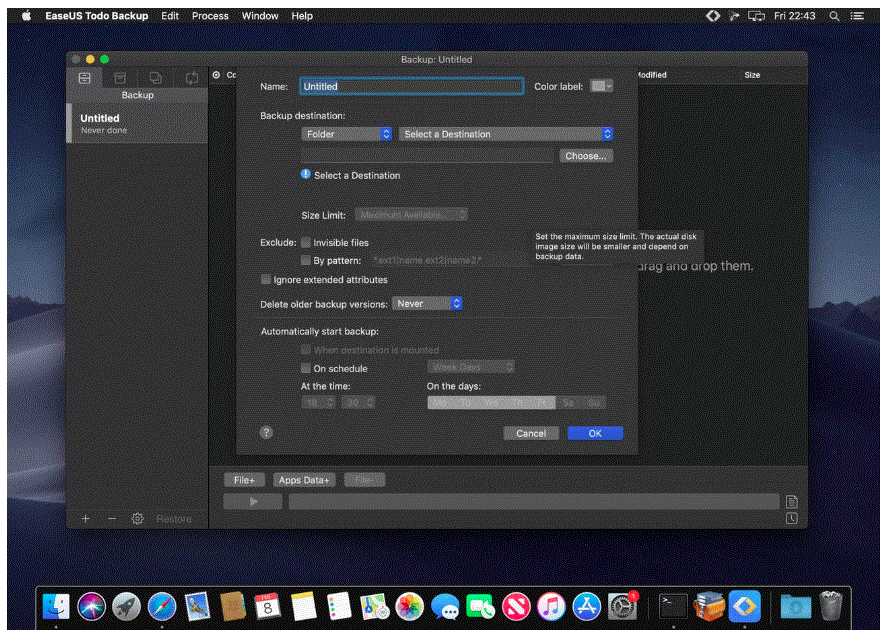The height and width of the screenshot is (644, 887).
Task: Open Terminal in the Dock
Action: 673,607
